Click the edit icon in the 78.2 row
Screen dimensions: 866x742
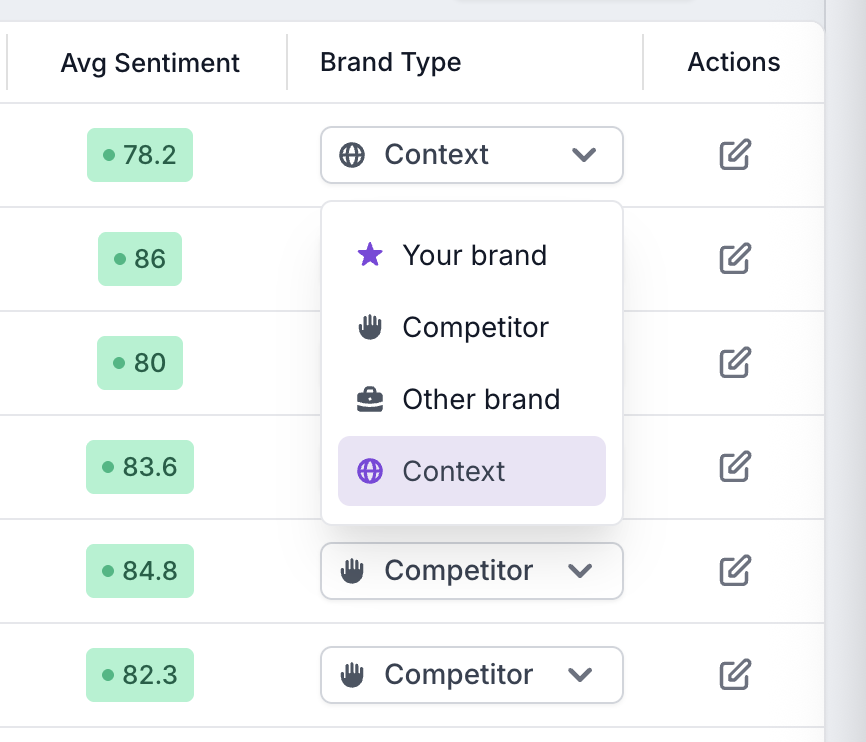pos(735,155)
